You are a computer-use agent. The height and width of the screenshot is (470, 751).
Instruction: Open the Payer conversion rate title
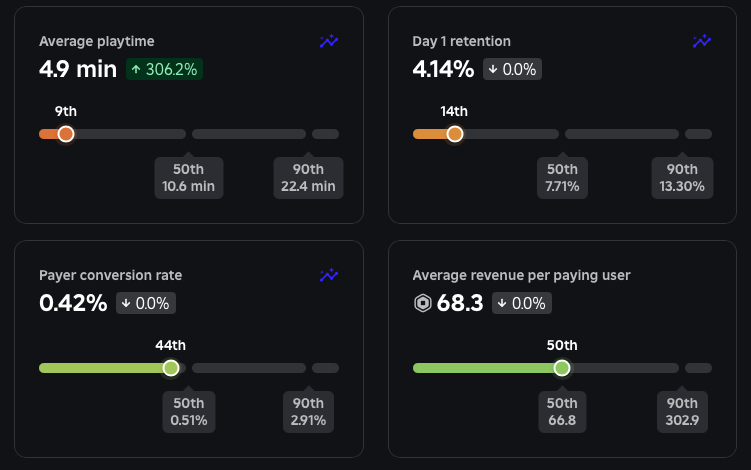point(110,275)
